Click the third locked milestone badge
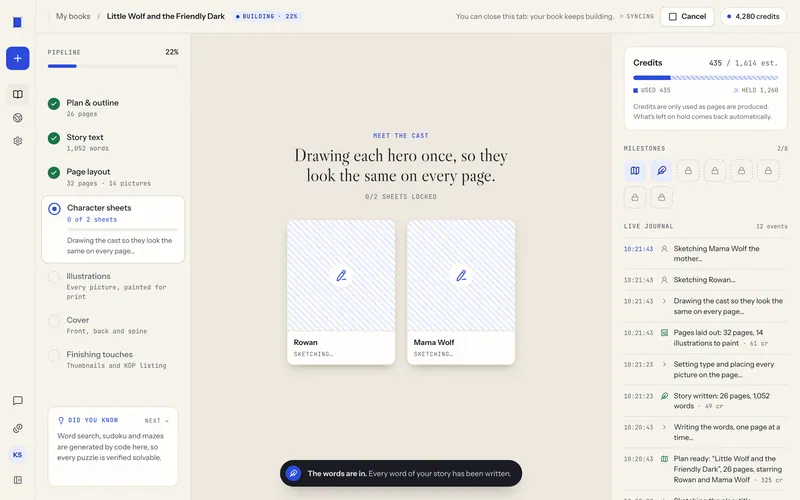Screen dimensions: 800x500 pos(741,170)
